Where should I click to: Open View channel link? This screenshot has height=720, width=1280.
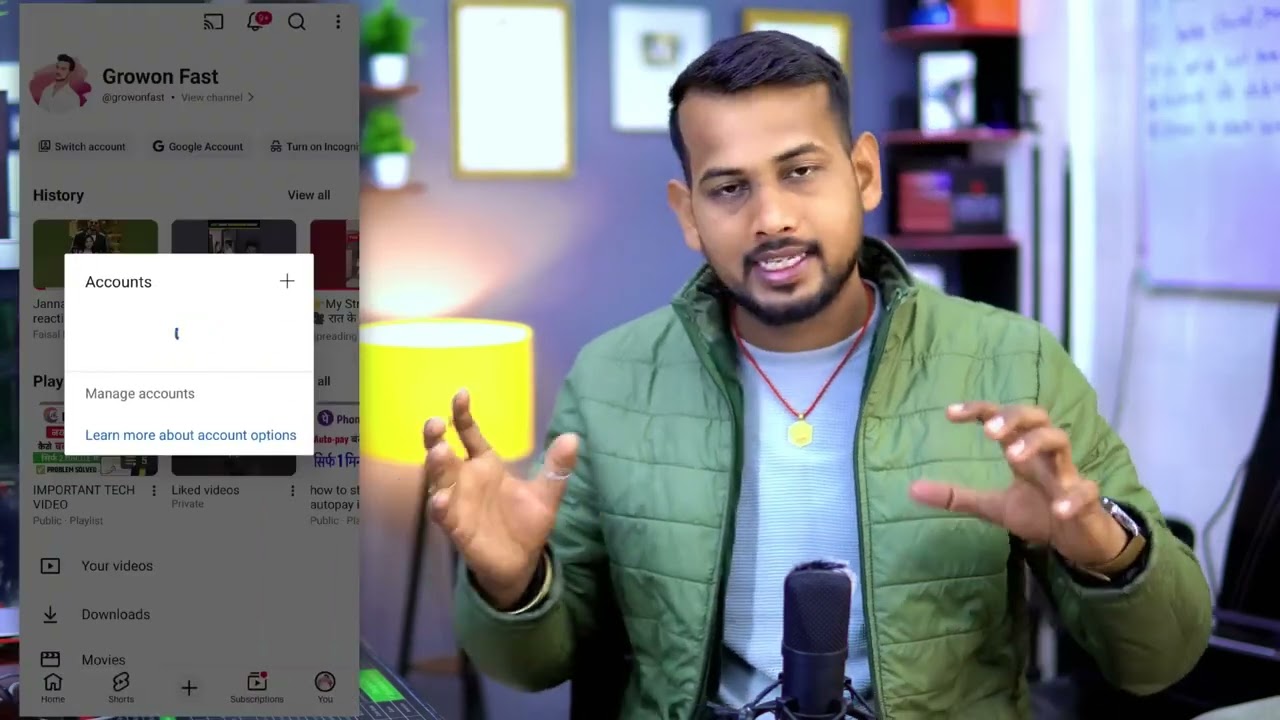coord(217,97)
